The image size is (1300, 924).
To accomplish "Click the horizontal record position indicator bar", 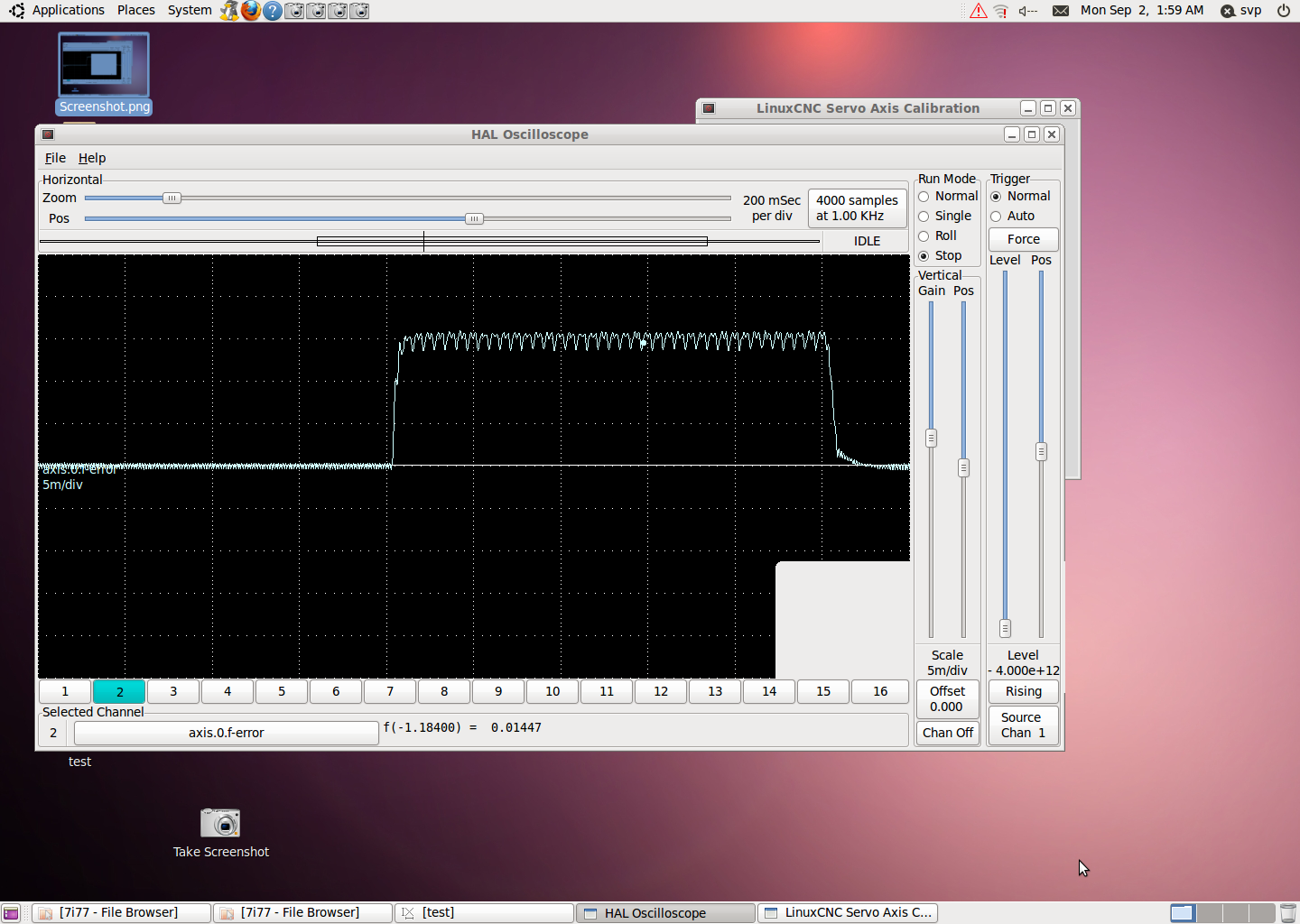I will click(x=430, y=242).
